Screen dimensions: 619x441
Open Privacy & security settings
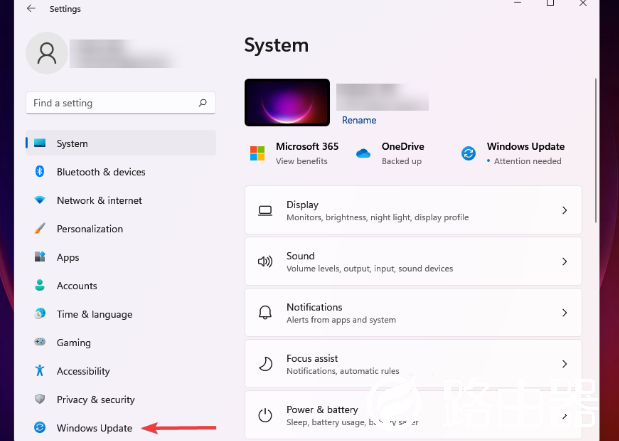[x=121, y=399]
